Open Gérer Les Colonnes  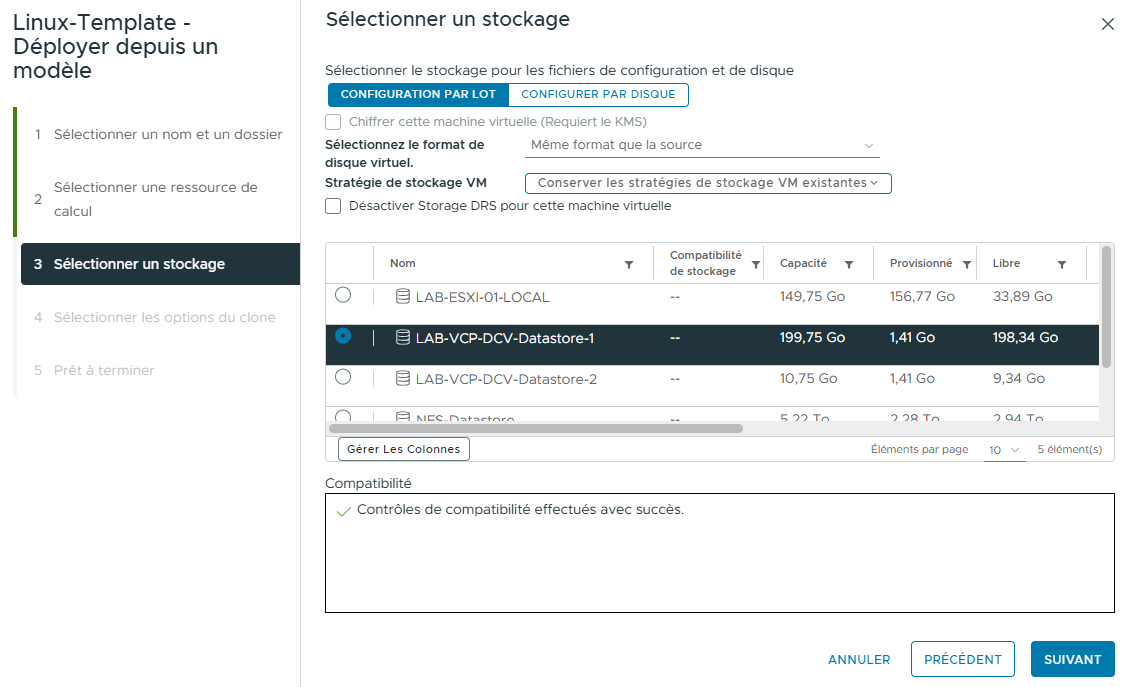(x=403, y=449)
